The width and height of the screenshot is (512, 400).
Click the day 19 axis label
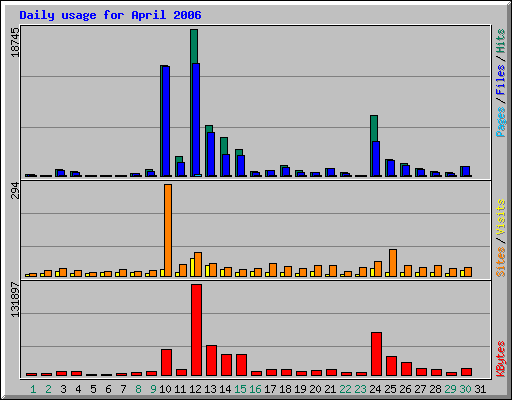click(300, 389)
